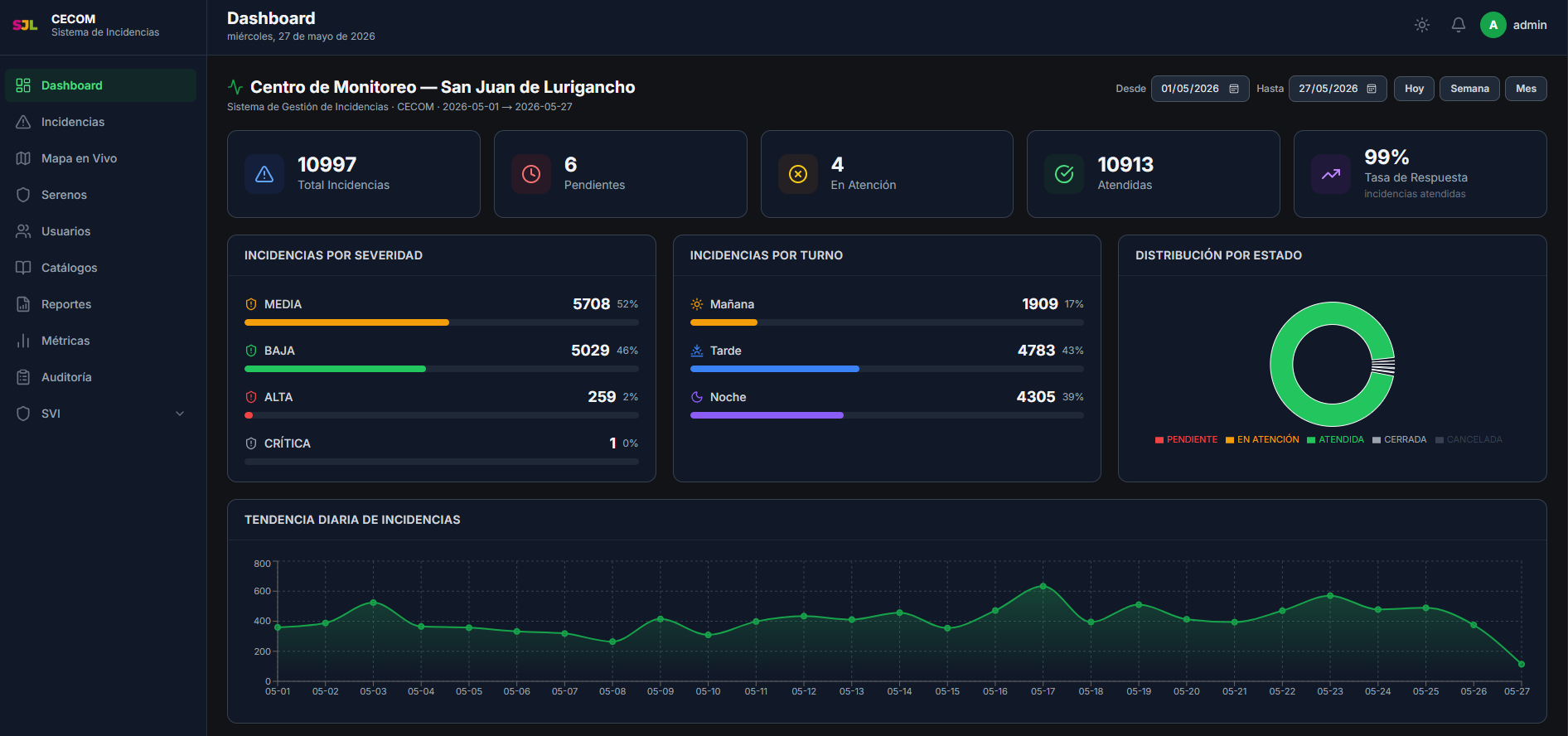Click the Tasa de Respuesta trend icon
The height and width of the screenshot is (736, 1568).
pos(1331,174)
